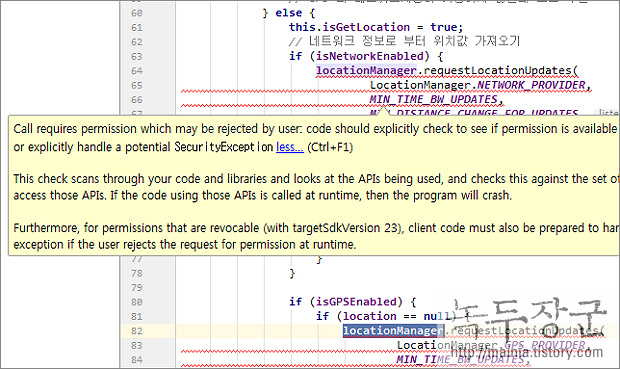
Task: Click 'locationManager' on line 64
Action: coord(366,70)
